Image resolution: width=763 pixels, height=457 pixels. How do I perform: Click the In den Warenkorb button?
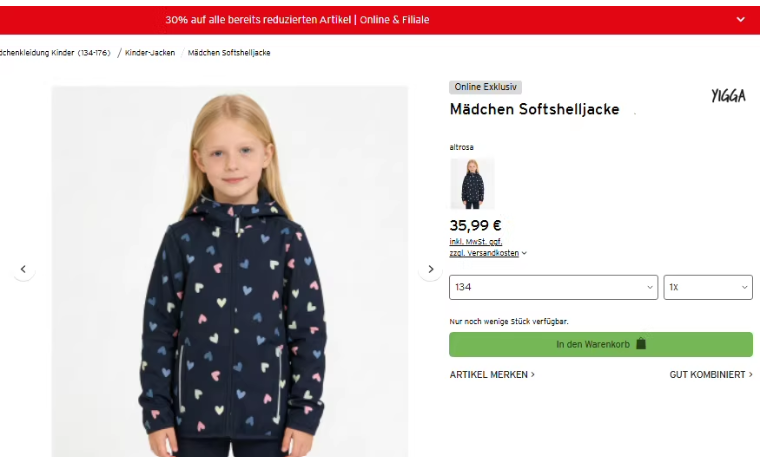tap(600, 344)
